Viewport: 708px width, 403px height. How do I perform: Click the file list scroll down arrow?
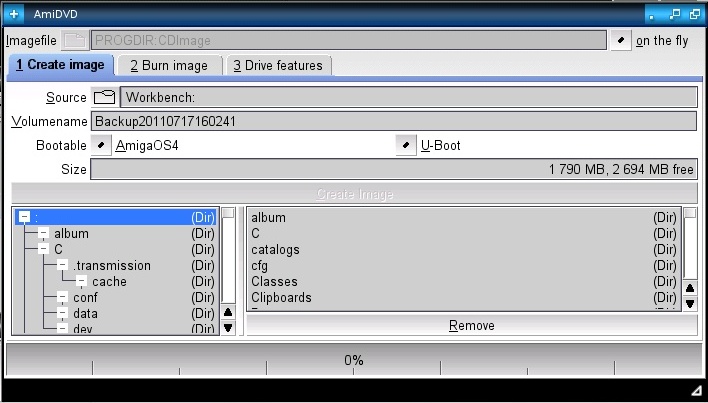click(x=690, y=303)
